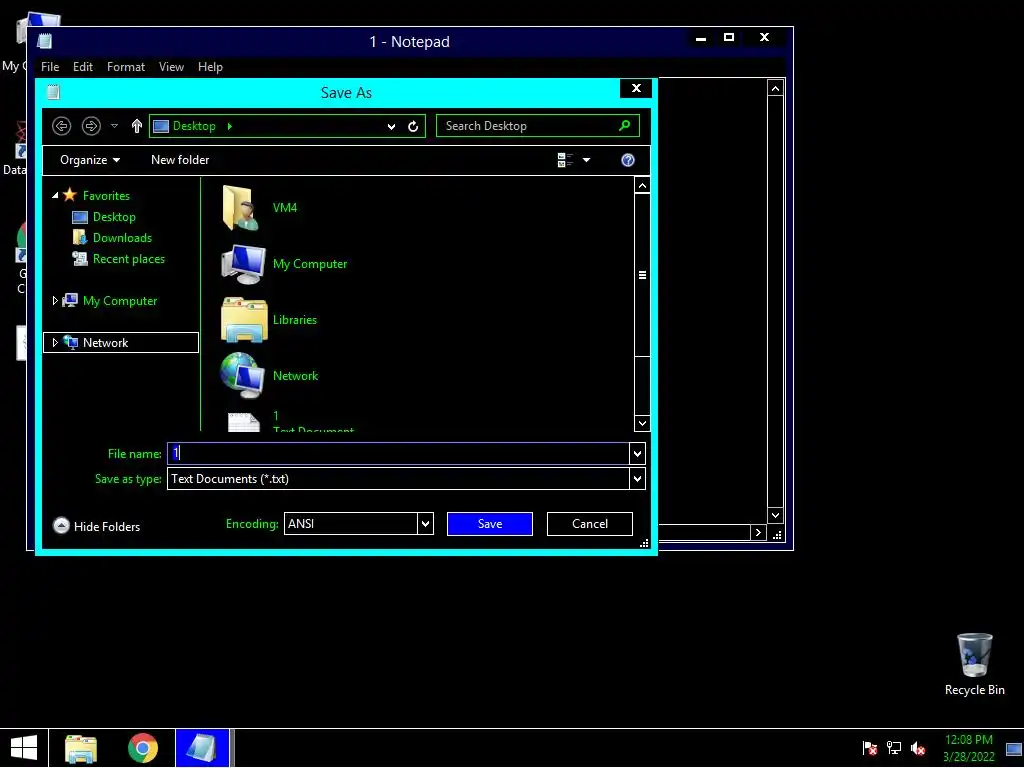Go back using the Back arrow
This screenshot has width=1024, height=768.
coord(61,126)
